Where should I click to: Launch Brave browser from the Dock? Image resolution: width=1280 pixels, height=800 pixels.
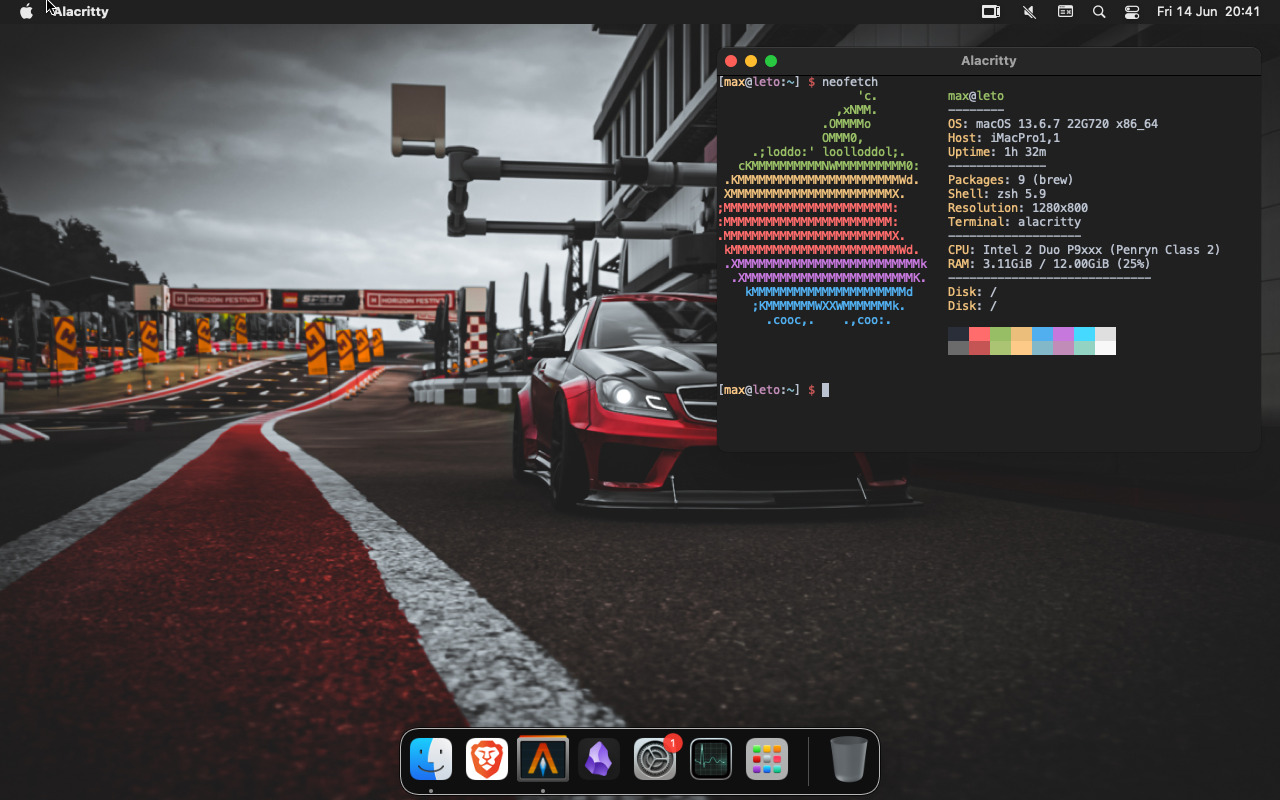pyautogui.click(x=487, y=760)
